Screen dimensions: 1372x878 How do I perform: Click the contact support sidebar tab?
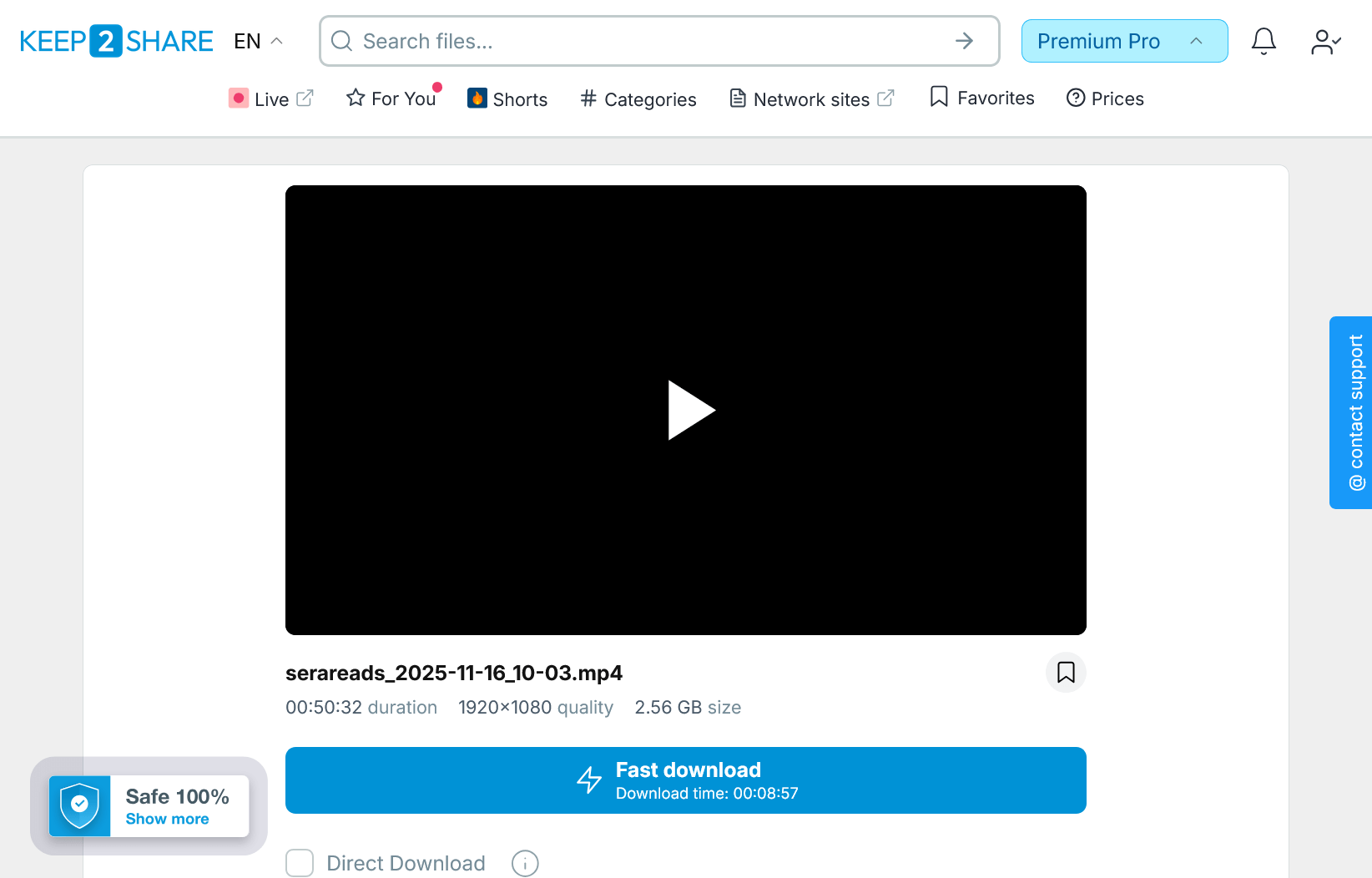tap(1350, 411)
